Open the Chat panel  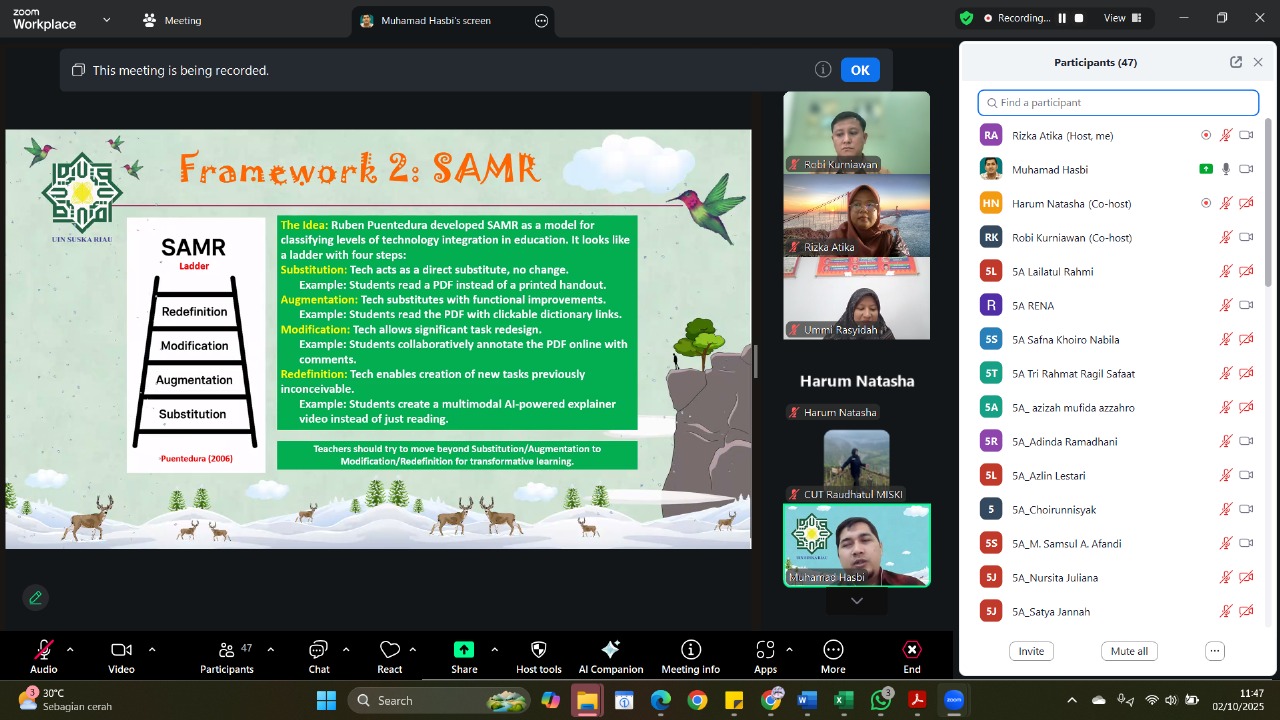319,657
